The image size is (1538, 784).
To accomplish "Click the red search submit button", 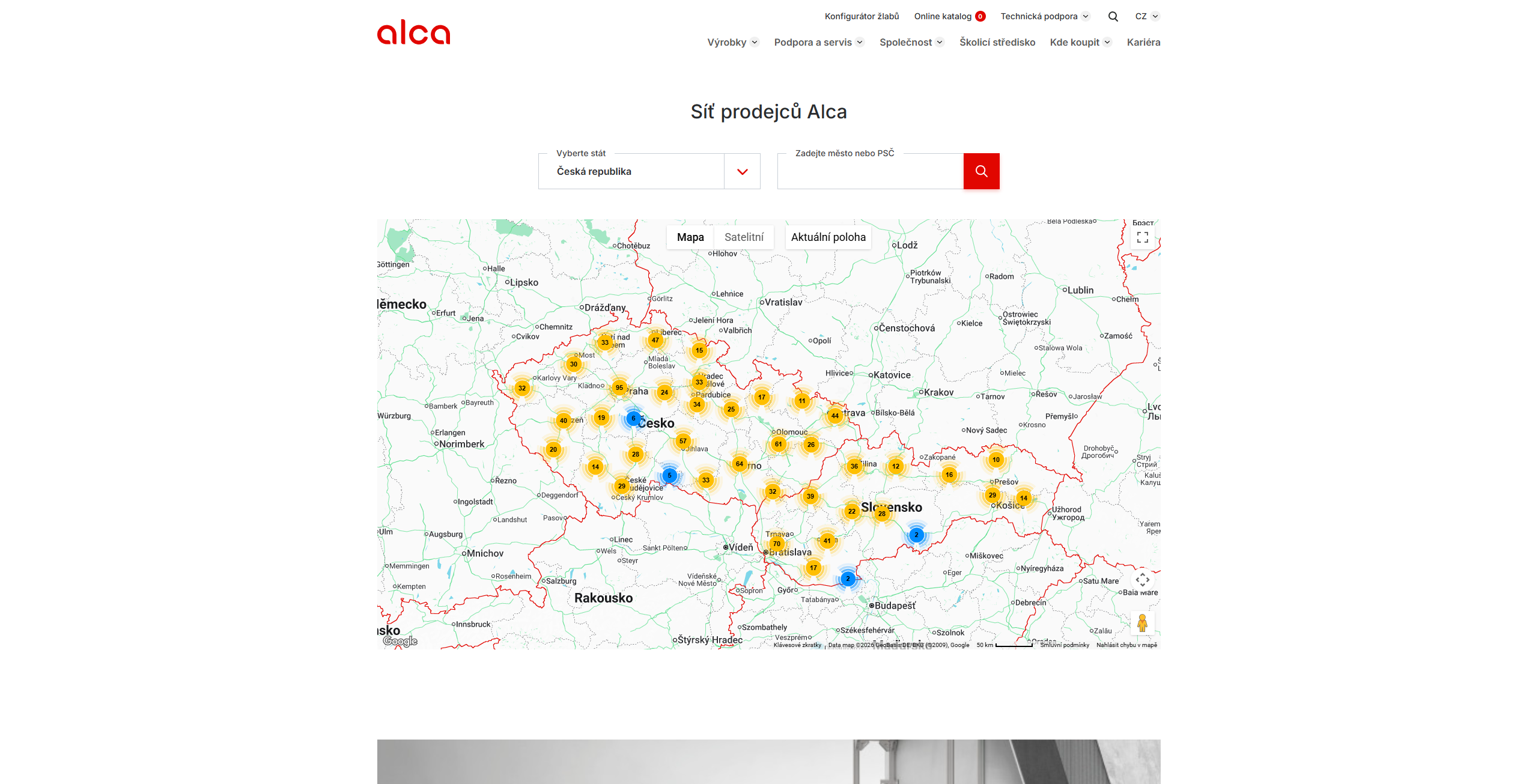I will [981, 171].
